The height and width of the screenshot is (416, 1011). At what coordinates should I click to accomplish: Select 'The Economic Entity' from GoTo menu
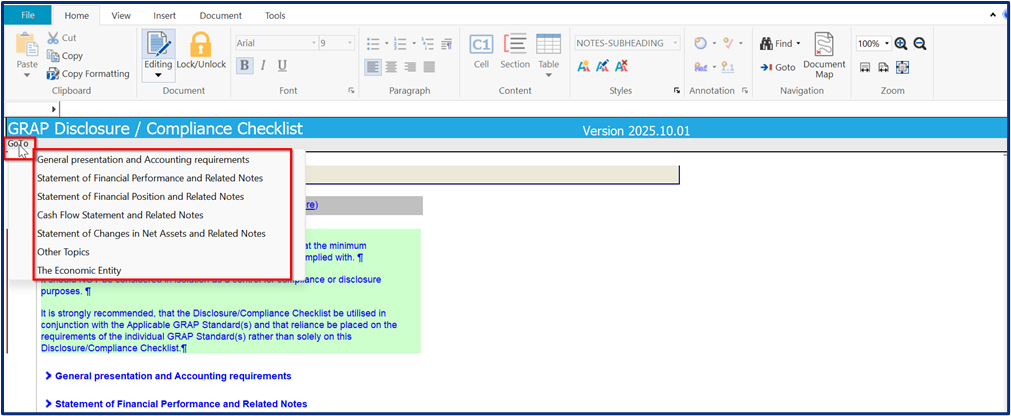point(77,270)
